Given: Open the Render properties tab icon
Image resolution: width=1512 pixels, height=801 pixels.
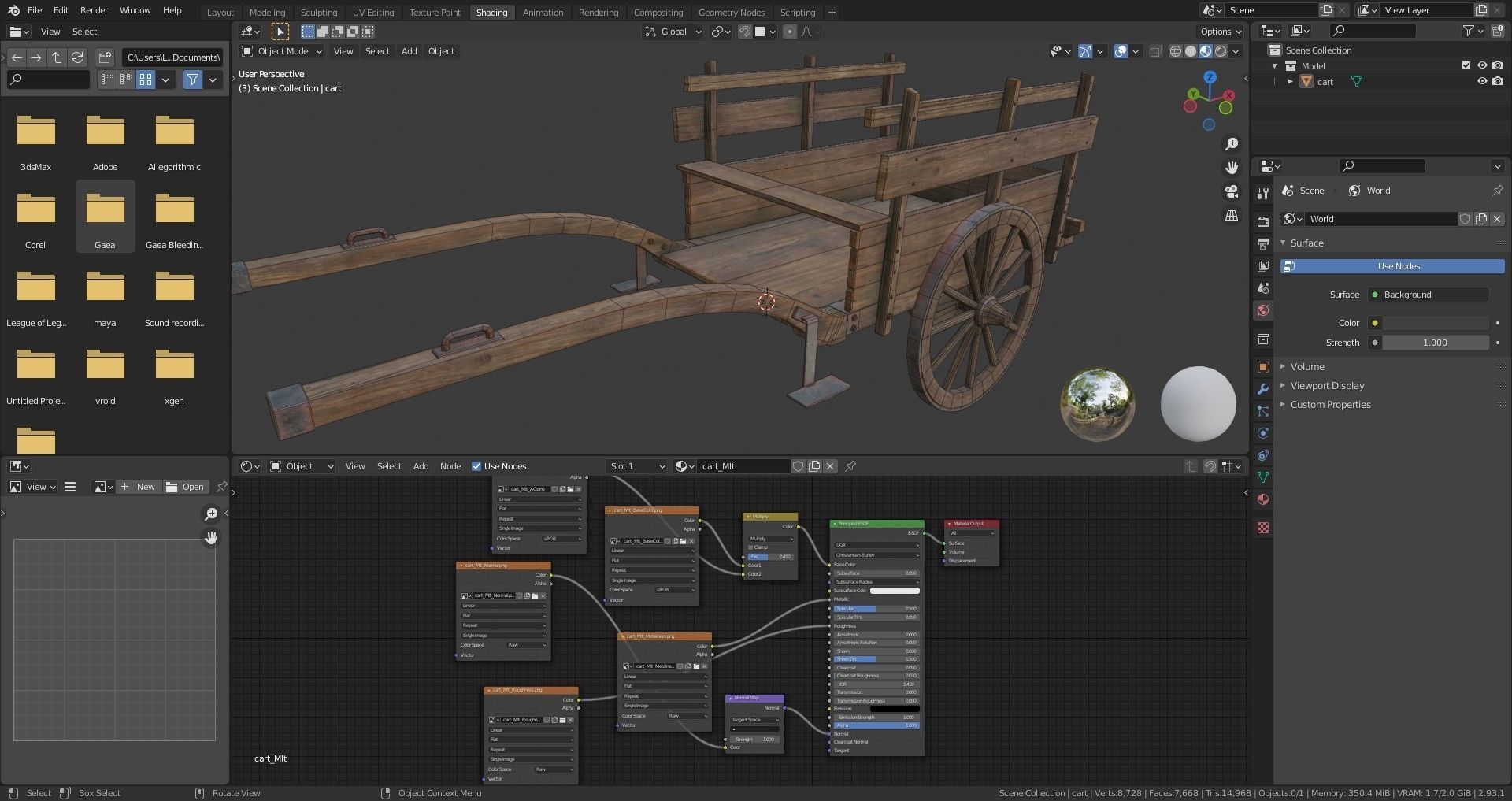Looking at the screenshot, I should point(1263,222).
